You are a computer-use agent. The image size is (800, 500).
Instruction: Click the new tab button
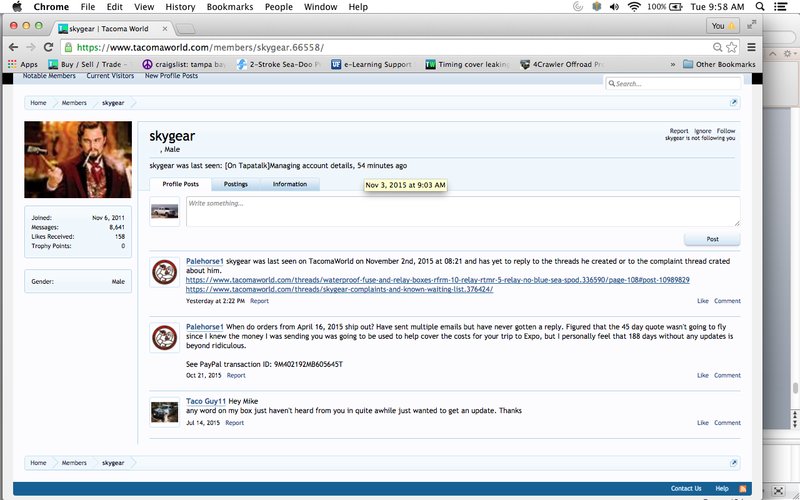pyautogui.click(x=186, y=29)
